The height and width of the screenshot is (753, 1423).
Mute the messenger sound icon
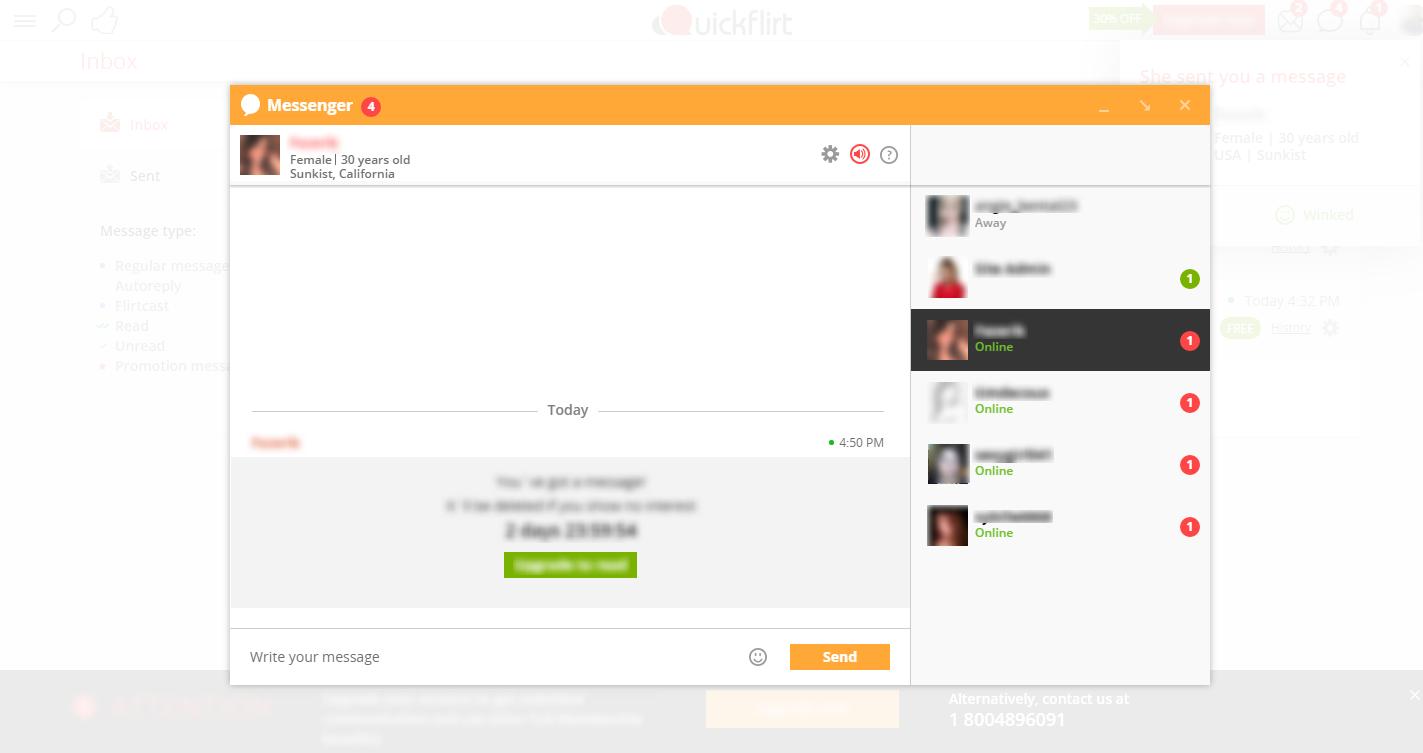tap(860, 154)
